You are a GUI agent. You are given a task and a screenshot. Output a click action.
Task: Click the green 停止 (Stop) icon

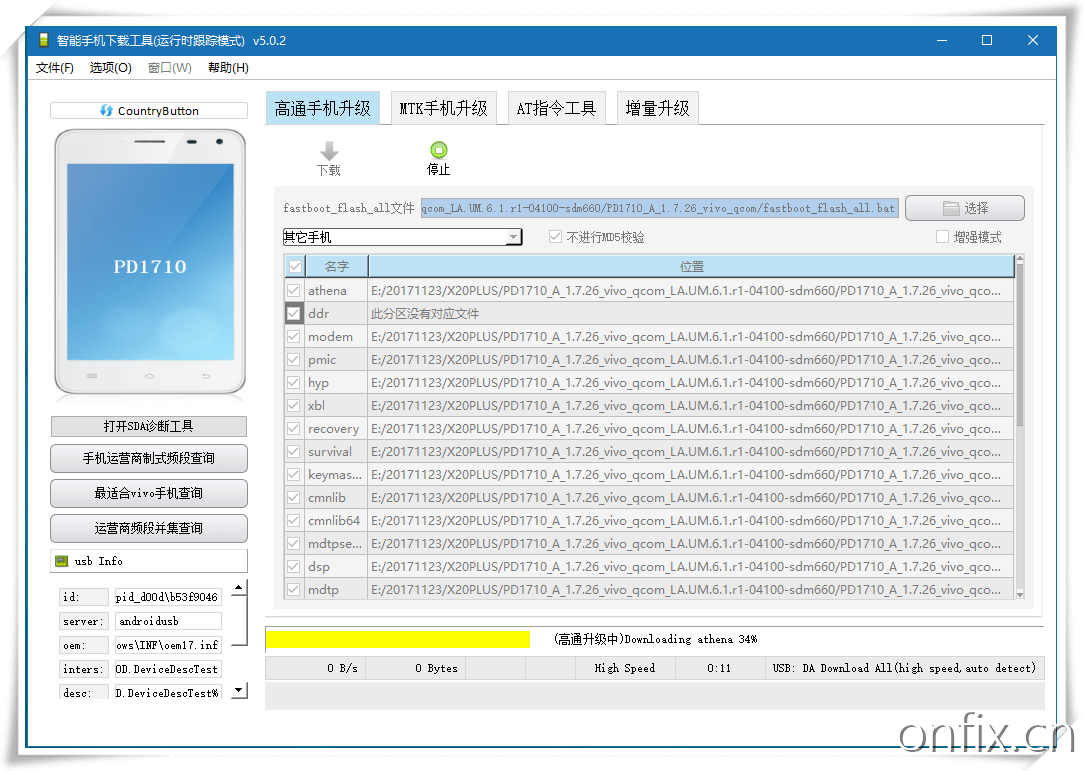coord(438,148)
